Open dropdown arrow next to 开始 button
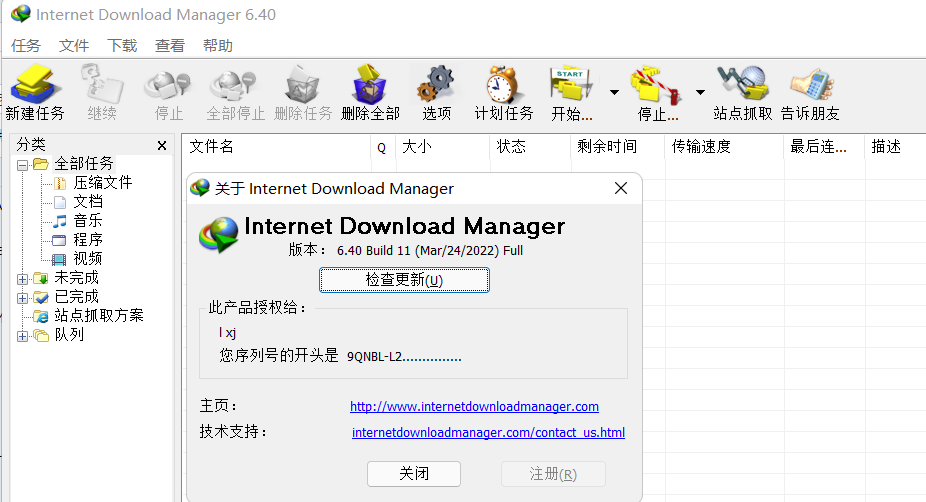Viewport: 926px width, 502px height. [614, 93]
